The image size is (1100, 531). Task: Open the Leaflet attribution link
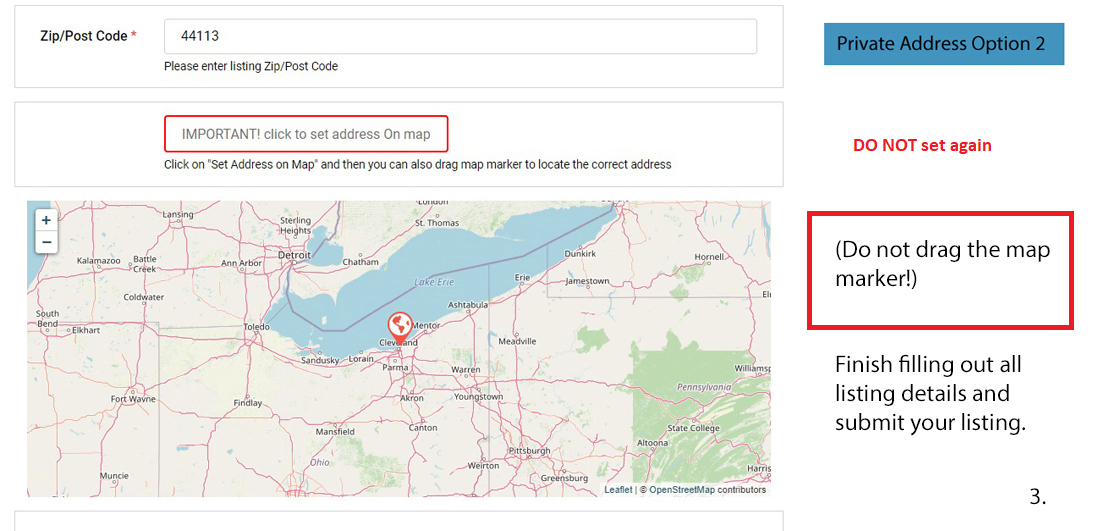click(x=617, y=490)
